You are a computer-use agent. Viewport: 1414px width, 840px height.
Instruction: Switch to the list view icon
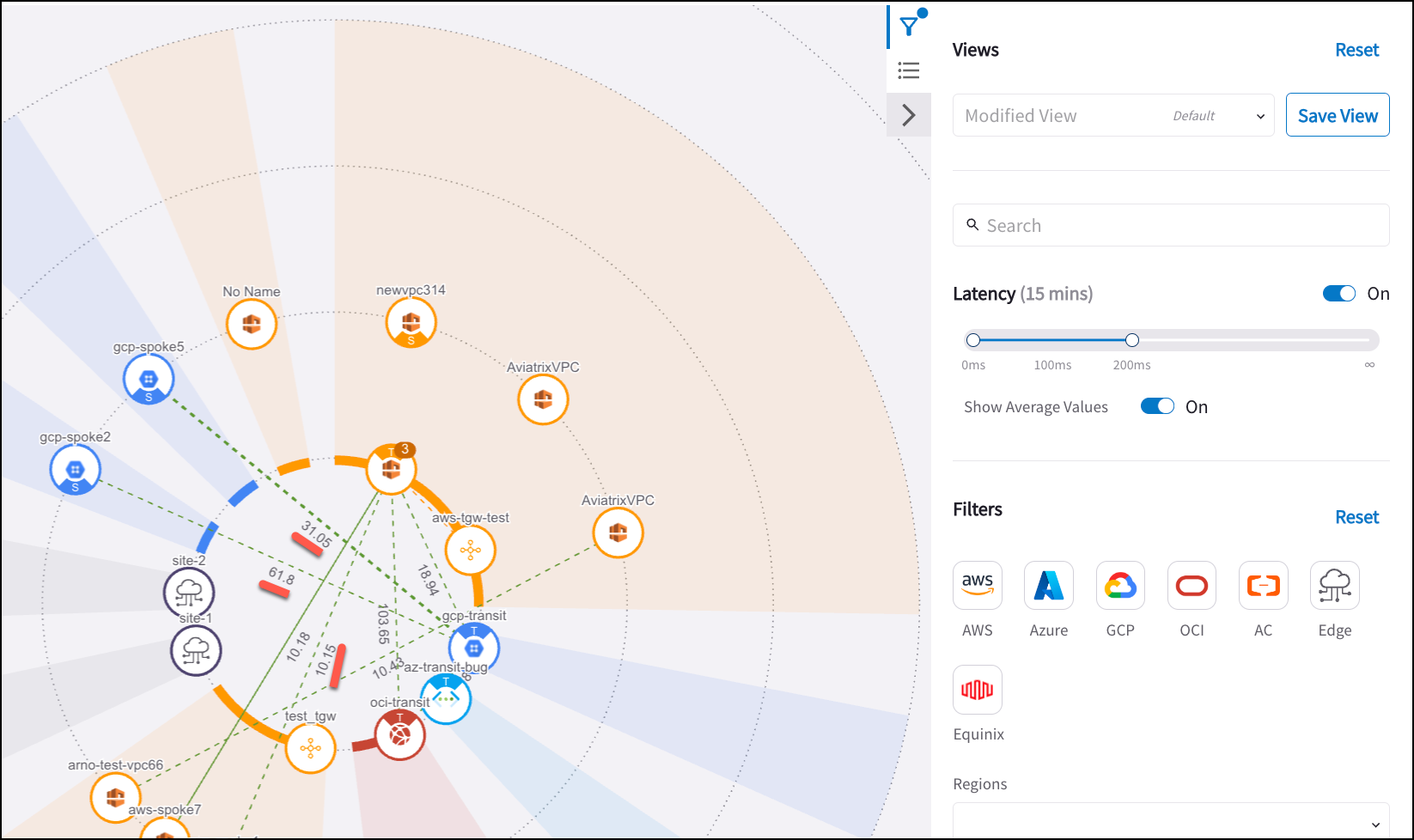coord(909,70)
